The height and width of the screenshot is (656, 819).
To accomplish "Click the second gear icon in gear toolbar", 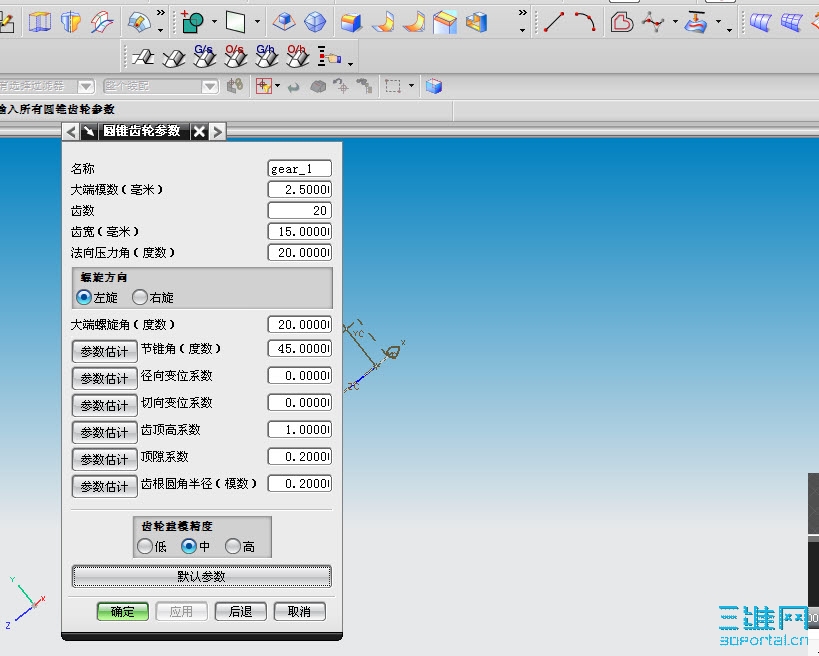I will [173, 57].
